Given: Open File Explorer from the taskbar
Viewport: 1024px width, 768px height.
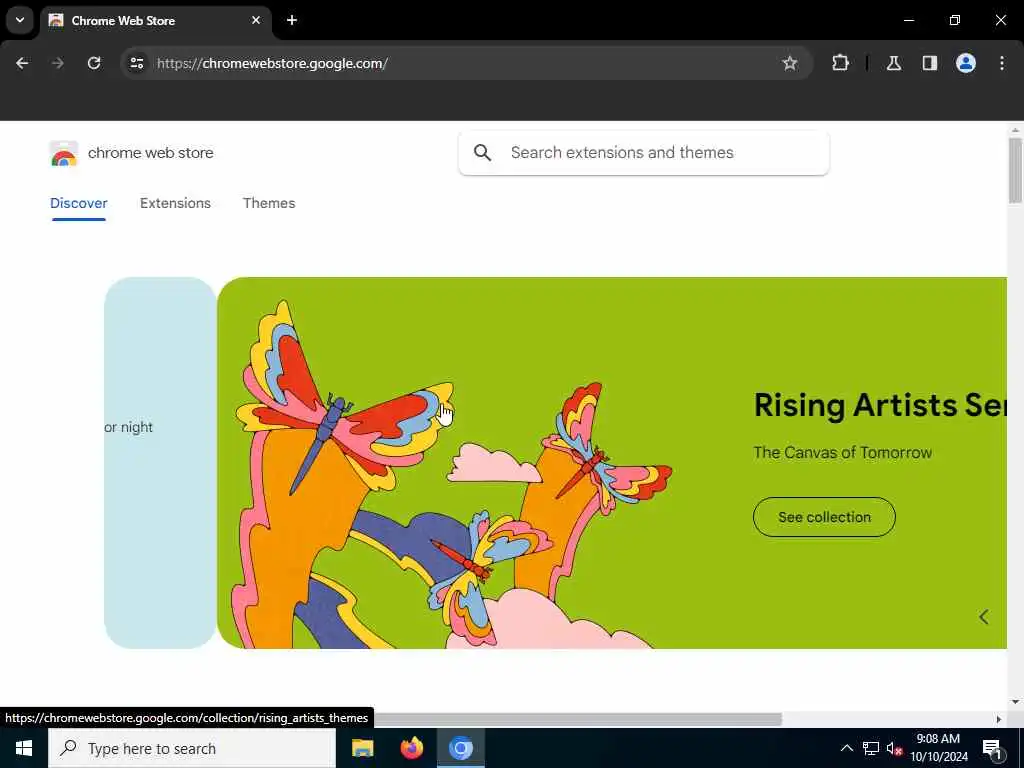Looking at the screenshot, I should coord(362,748).
